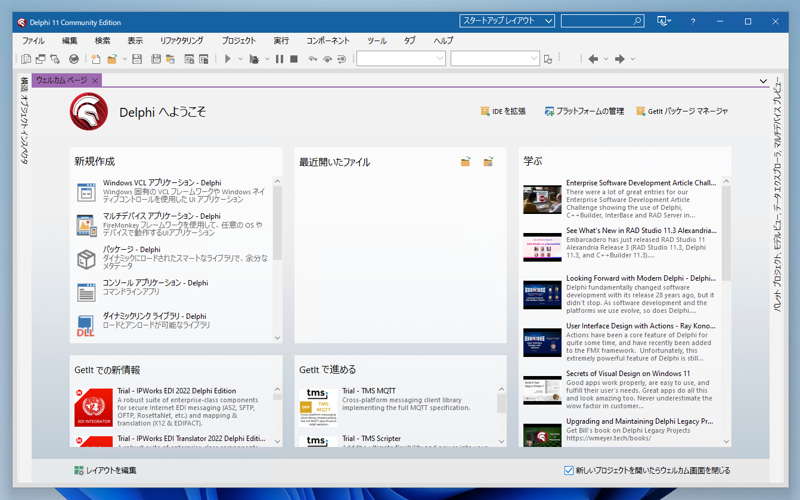
Task: Navigate back with the left arrow icon
Action: click(x=593, y=59)
